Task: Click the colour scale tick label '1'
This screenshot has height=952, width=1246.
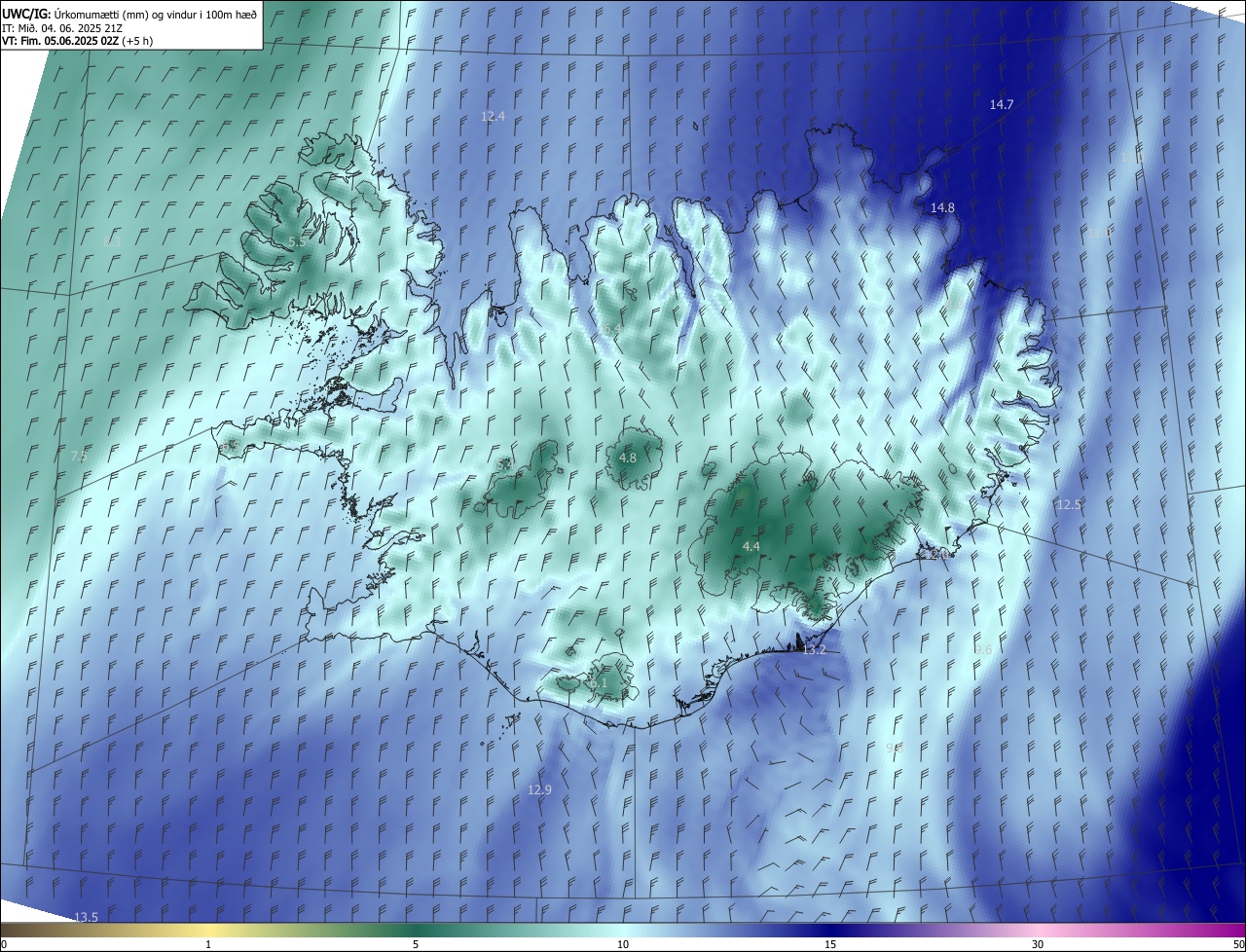Action: point(208,944)
